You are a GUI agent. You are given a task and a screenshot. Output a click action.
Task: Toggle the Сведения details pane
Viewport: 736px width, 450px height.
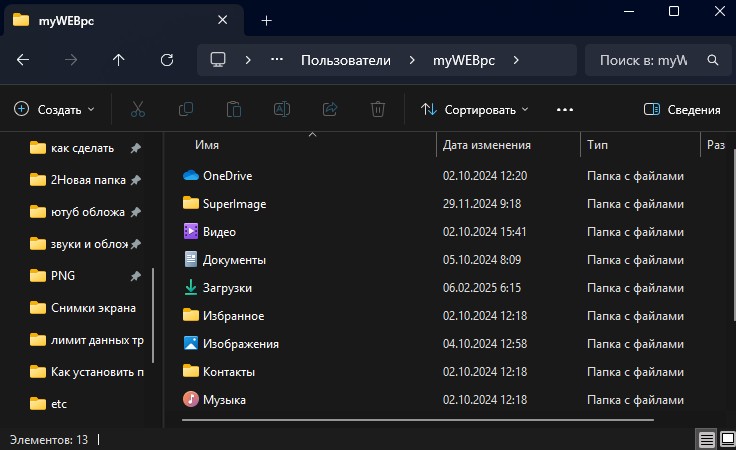(682, 110)
